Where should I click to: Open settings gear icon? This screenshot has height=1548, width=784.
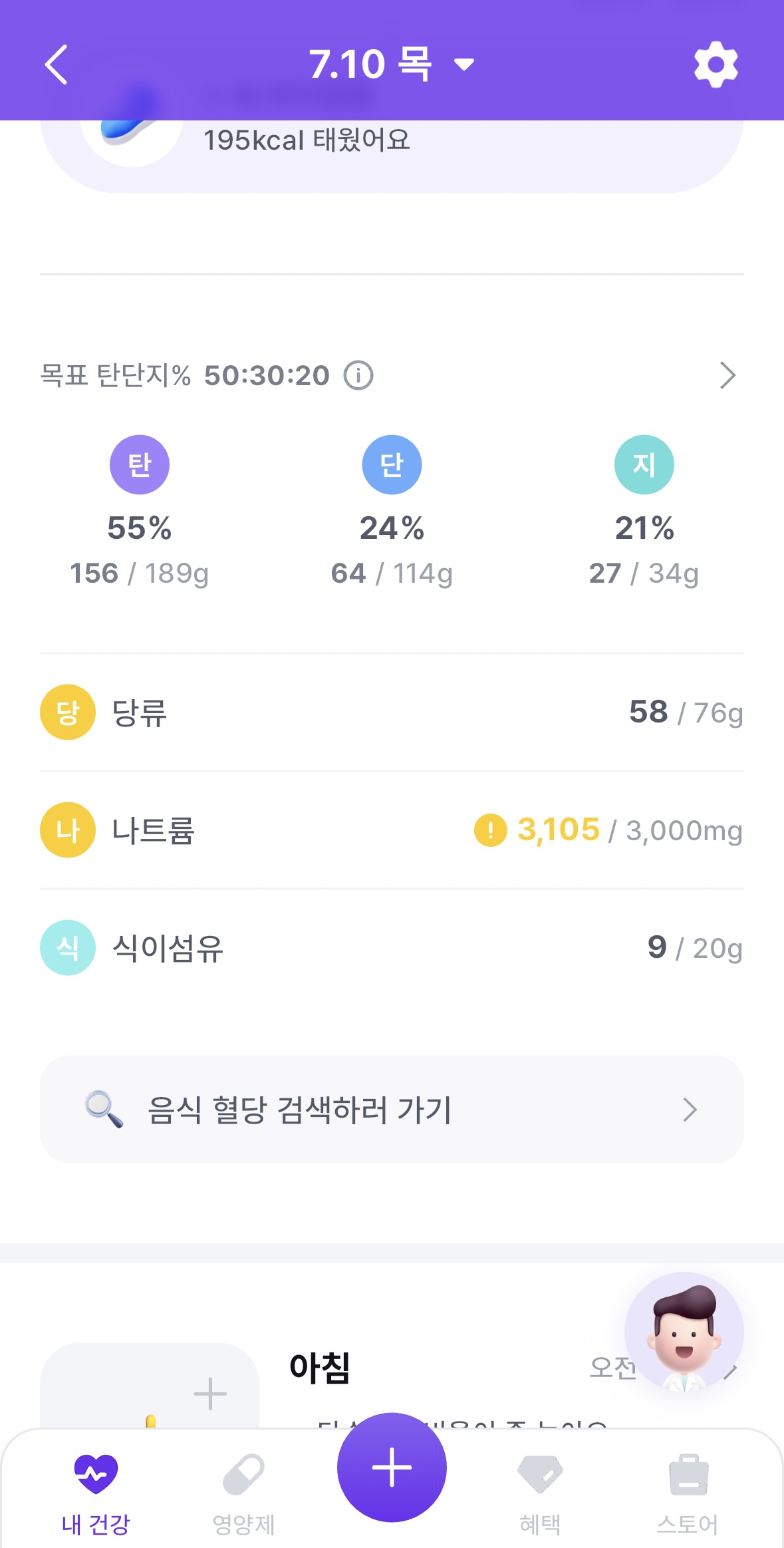716,65
